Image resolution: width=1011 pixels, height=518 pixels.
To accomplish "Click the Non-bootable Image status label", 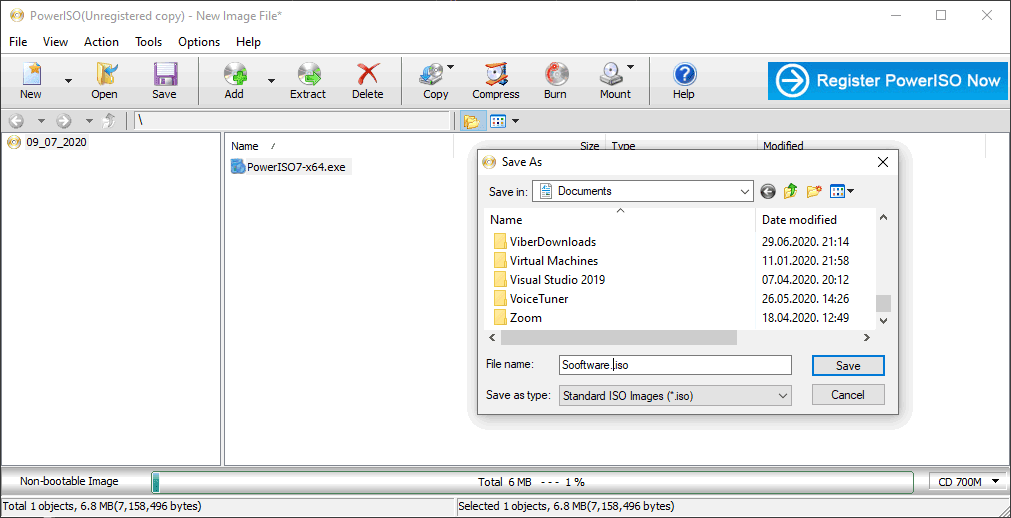I will click(70, 481).
